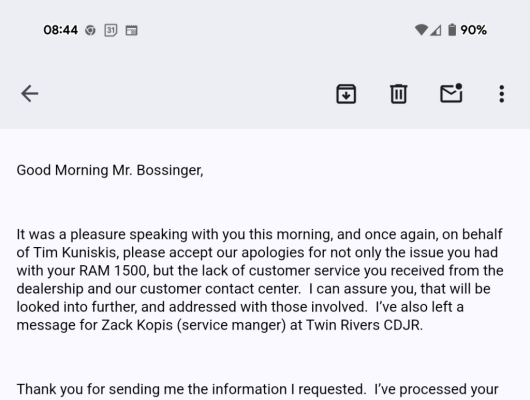Tap the cellular signal indicator
Viewport: 530px width, 400px height.
(x=436, y=30)
